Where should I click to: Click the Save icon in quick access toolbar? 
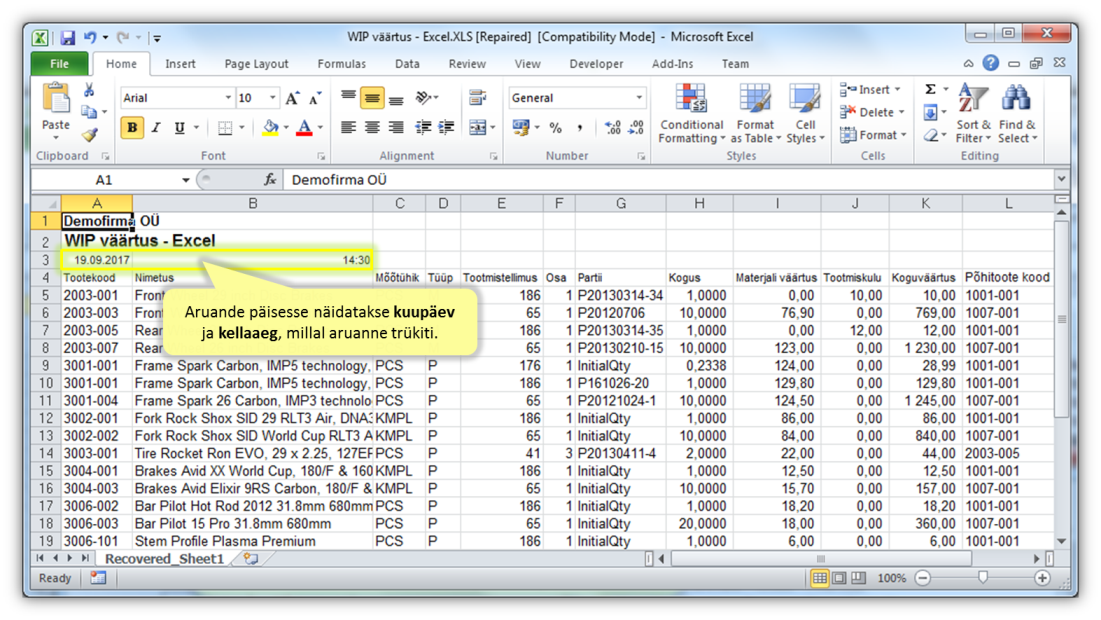click(x=67, y=38)
